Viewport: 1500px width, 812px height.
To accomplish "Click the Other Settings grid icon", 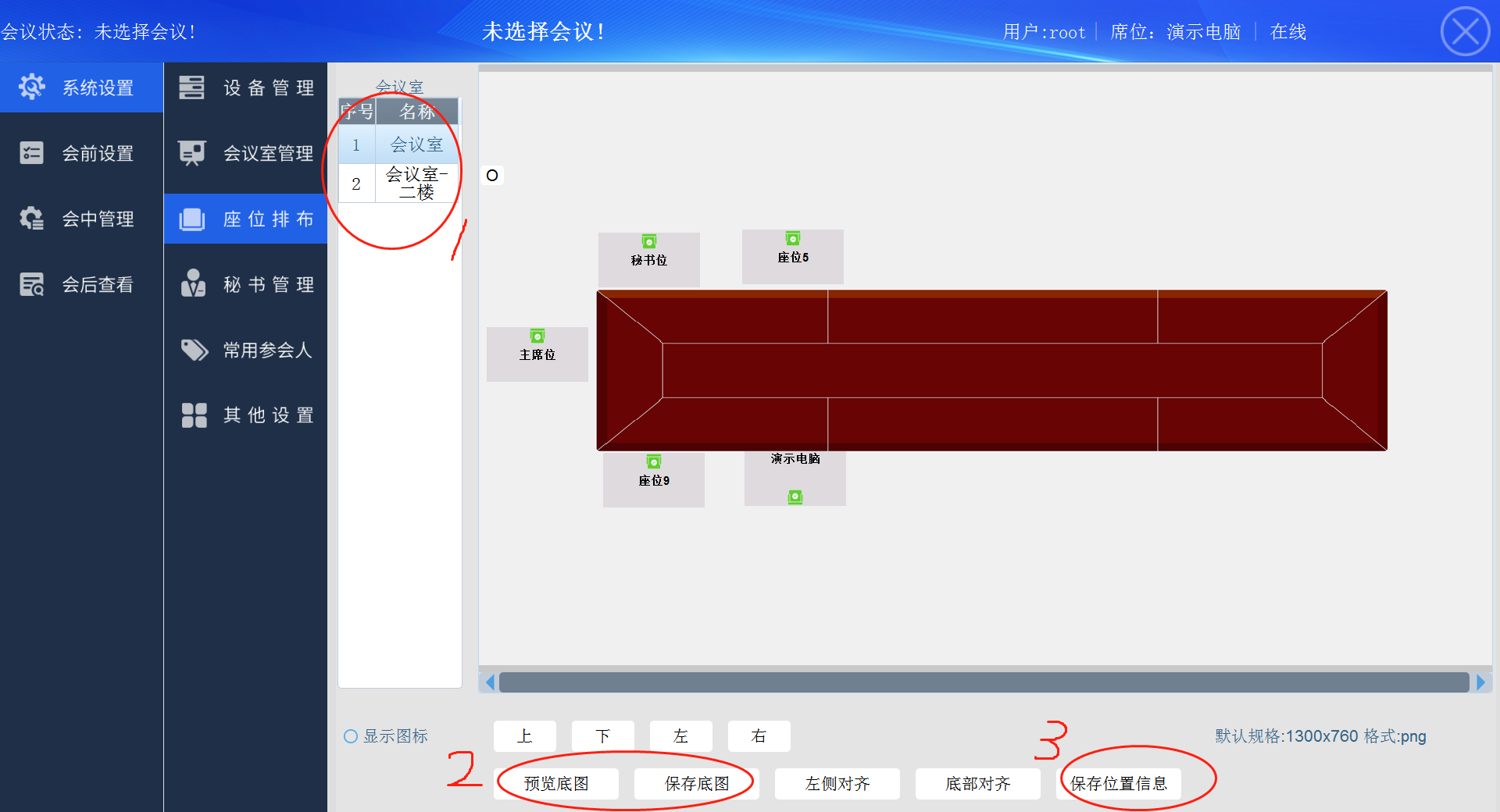I will click(x=194, y=415).
